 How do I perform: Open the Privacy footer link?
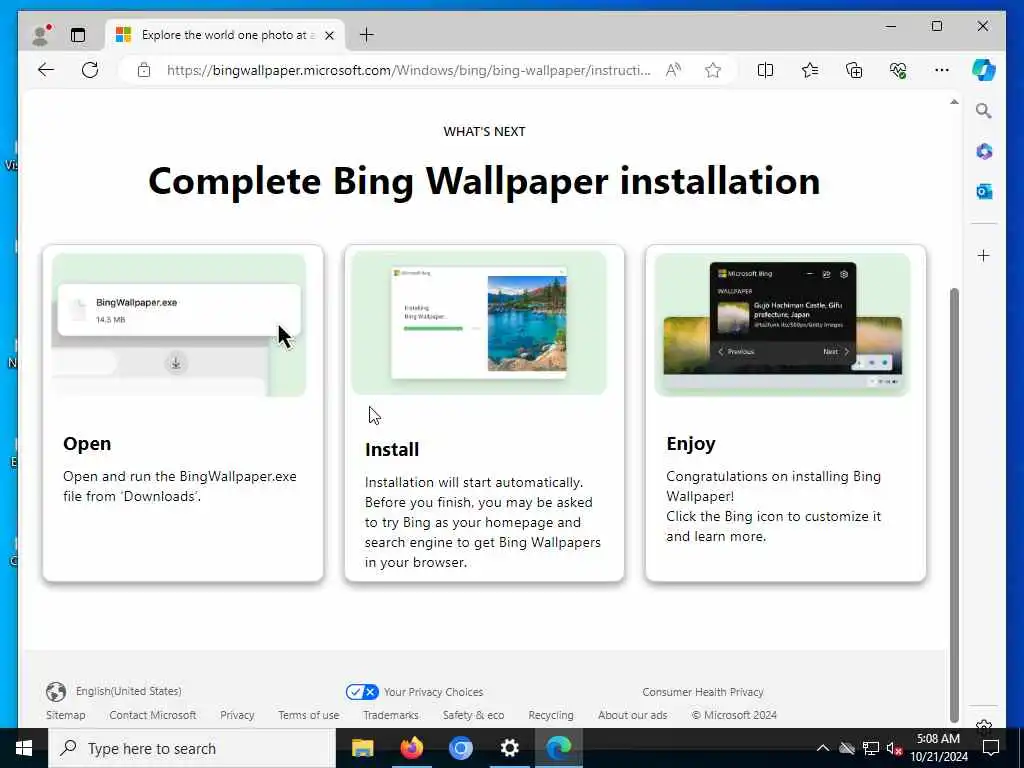point(237,715)
